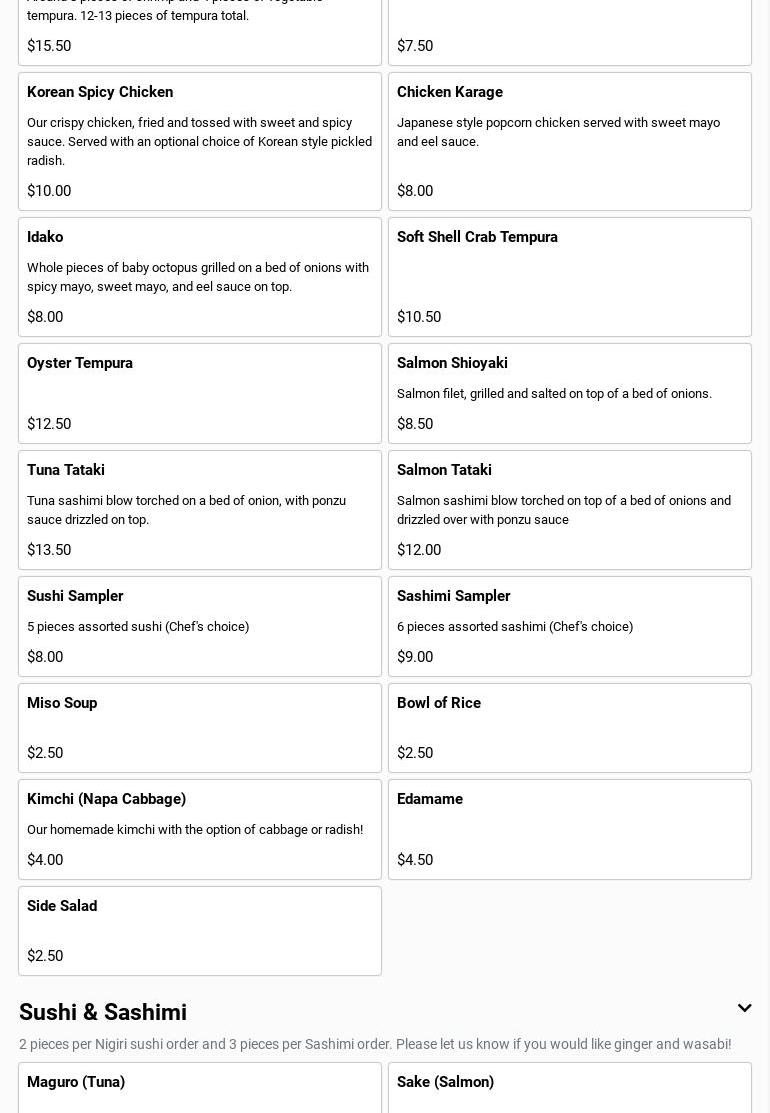Select the Sashimi Sampler card

570,626
